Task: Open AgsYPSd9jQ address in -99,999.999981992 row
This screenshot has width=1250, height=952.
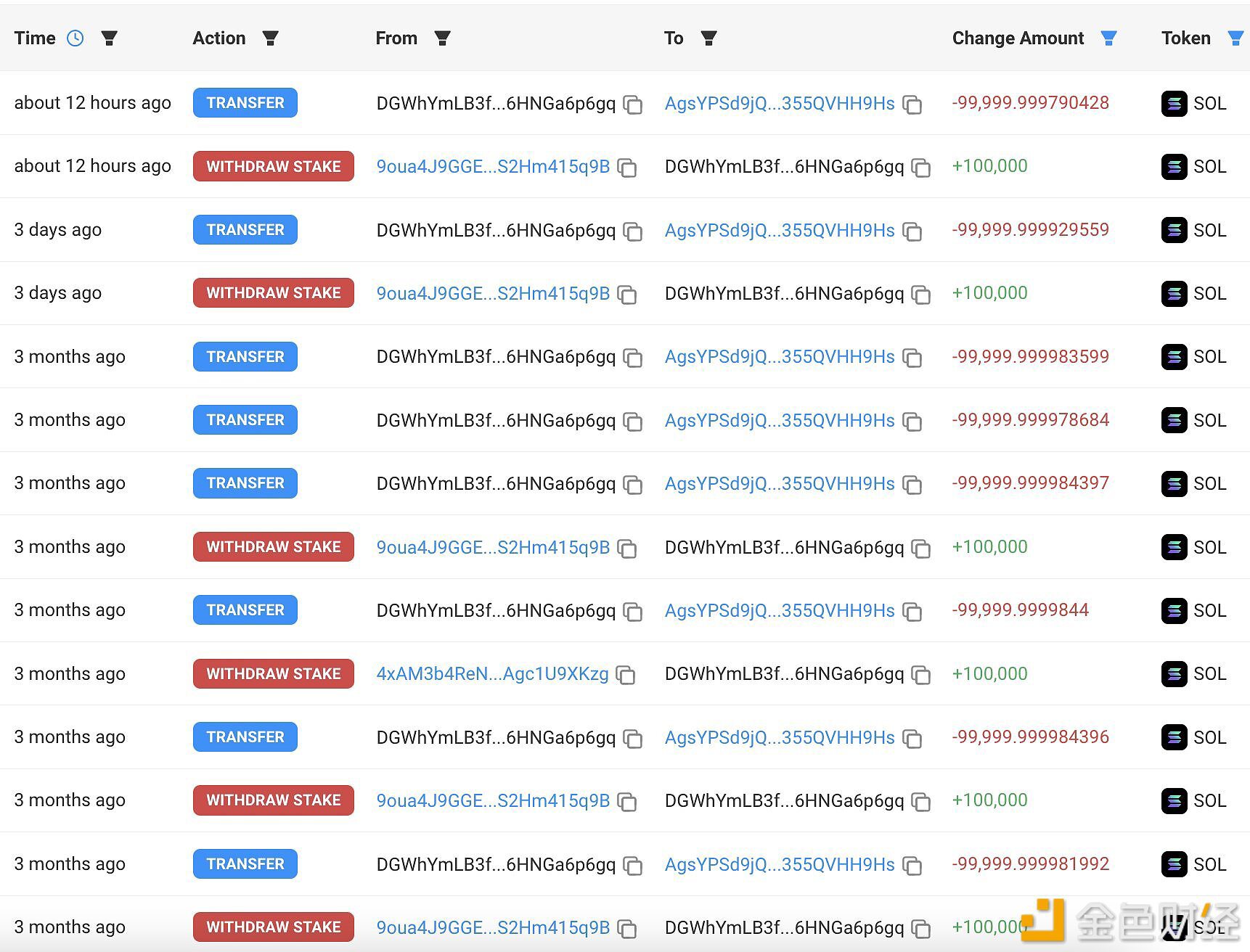Action: pos(780,864)
